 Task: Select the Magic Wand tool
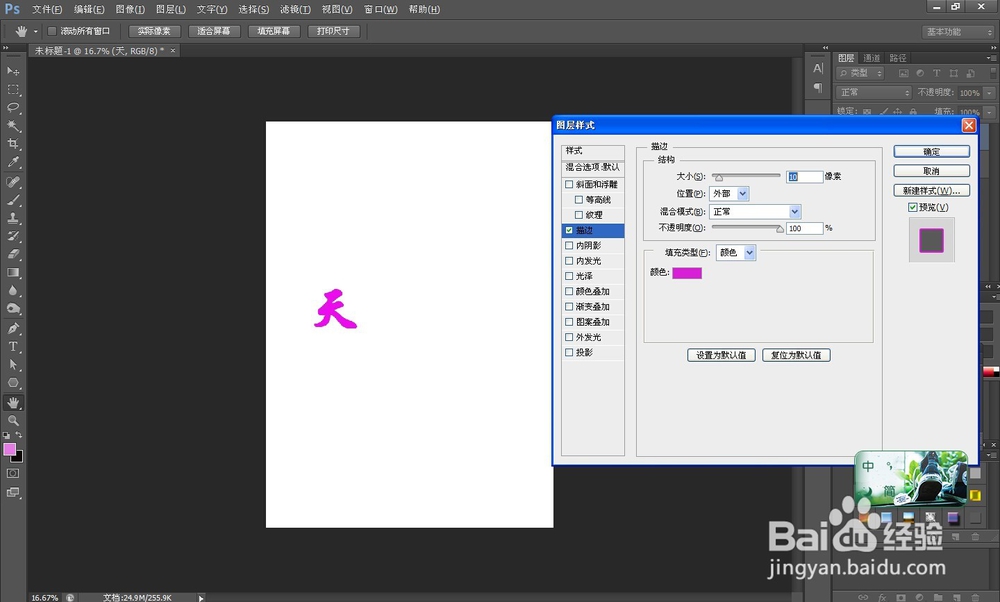(x=13, y=126)
